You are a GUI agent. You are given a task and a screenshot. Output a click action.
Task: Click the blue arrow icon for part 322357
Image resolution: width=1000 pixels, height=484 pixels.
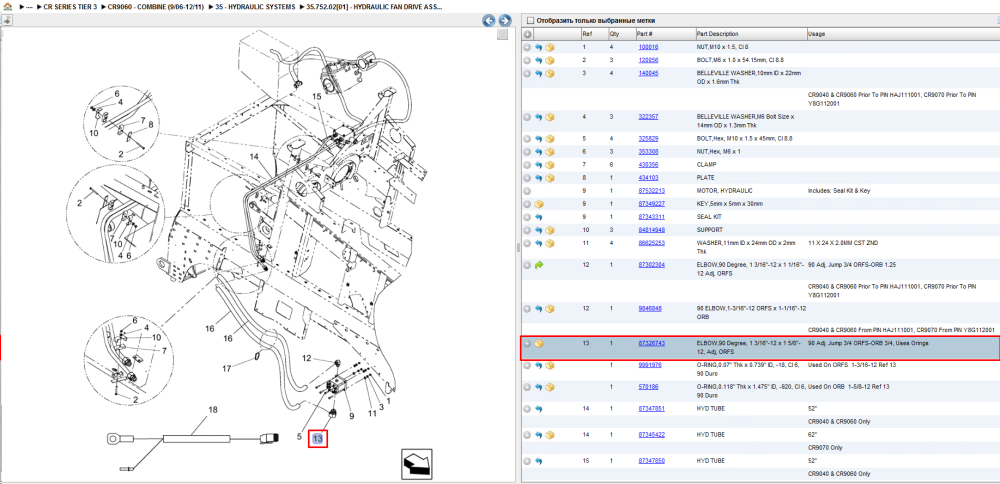point(539,117)
